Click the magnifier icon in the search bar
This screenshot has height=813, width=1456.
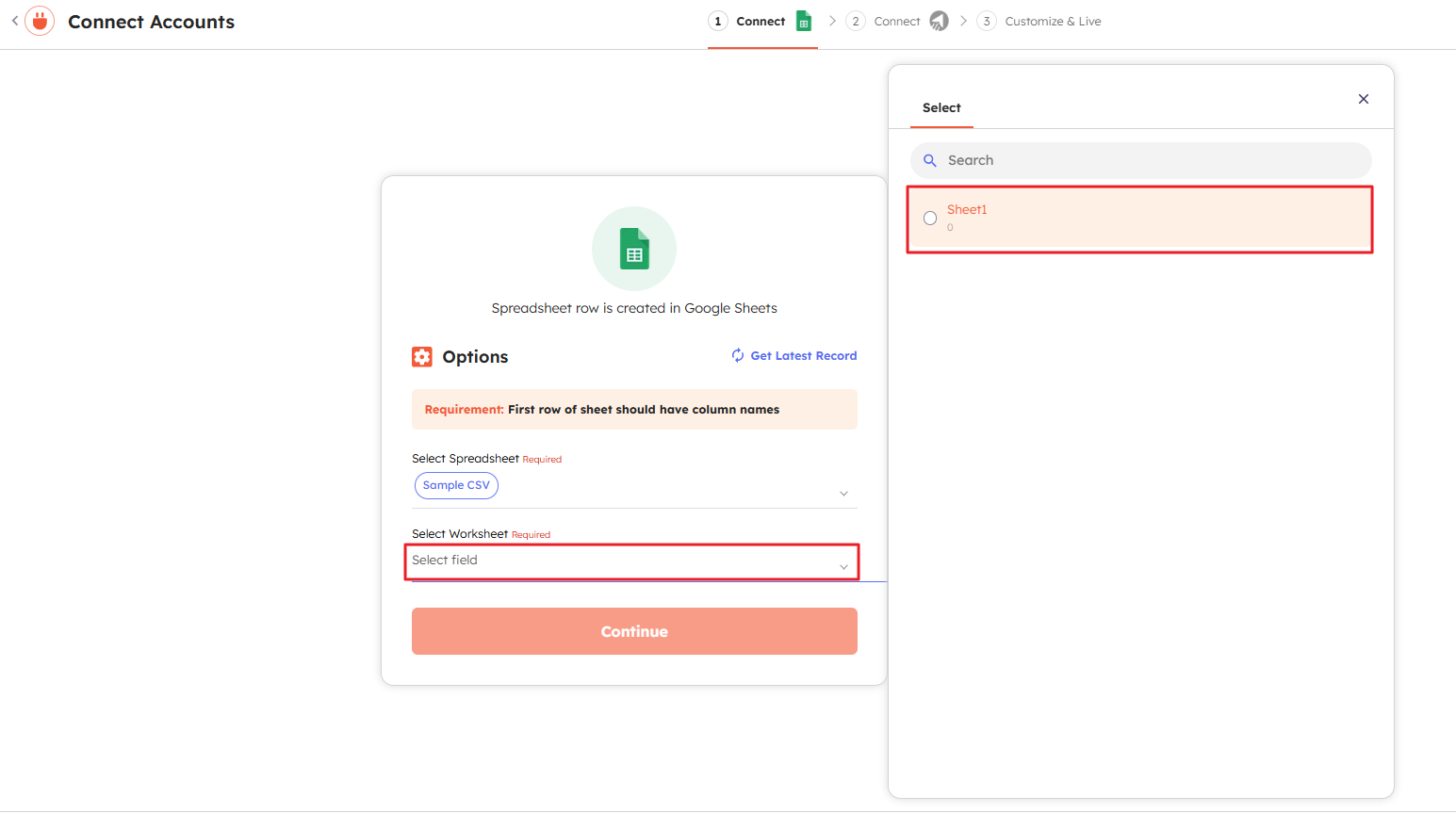tap(930, 161)
